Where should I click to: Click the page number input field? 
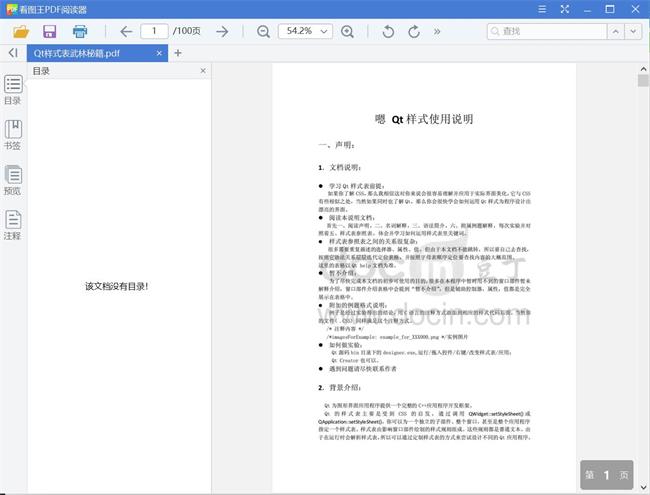[154, 31]
